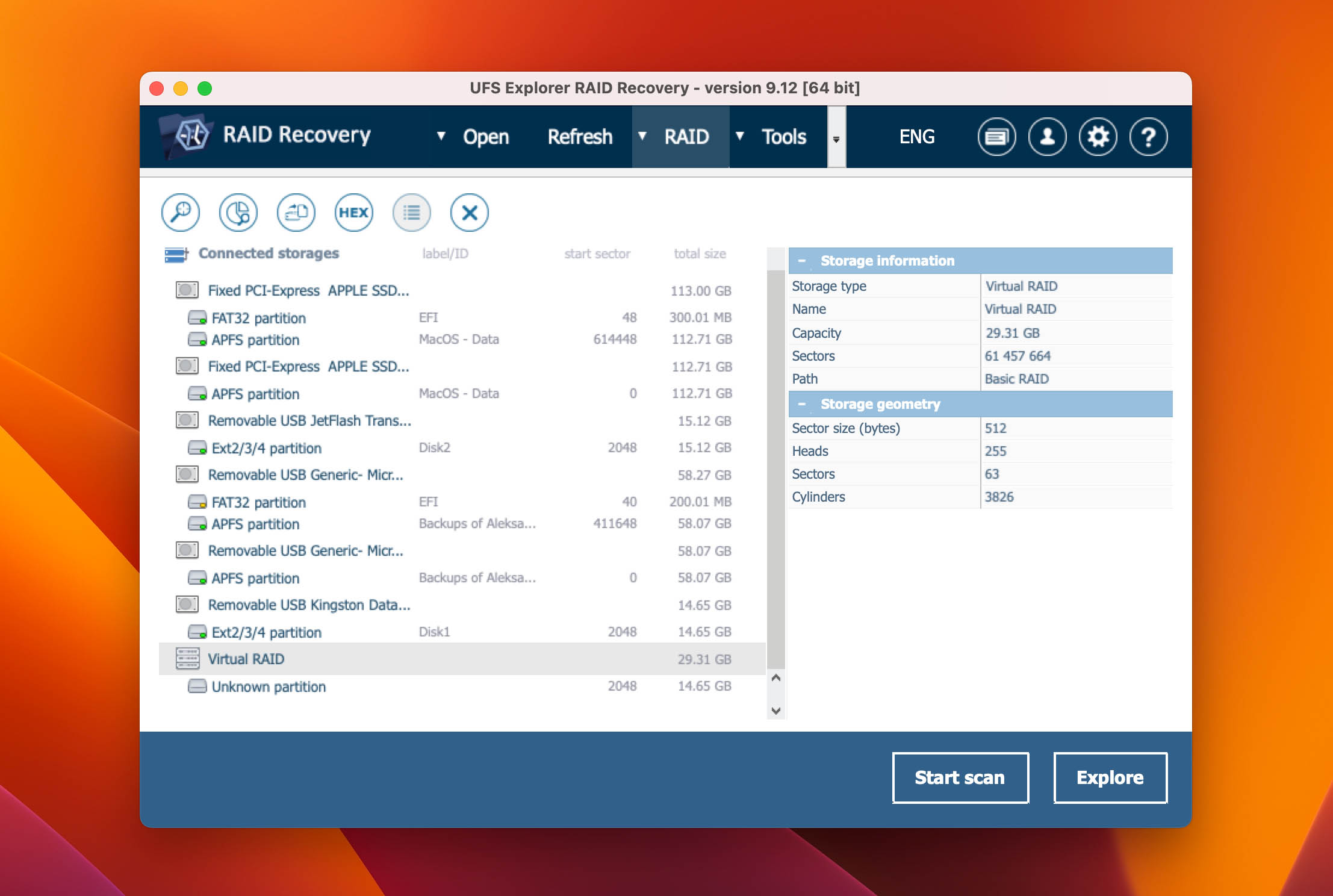Click the Unknown partition icon
Viewport: 1333px width, 896px height.
pyautogui.click(x=197, y=686)
